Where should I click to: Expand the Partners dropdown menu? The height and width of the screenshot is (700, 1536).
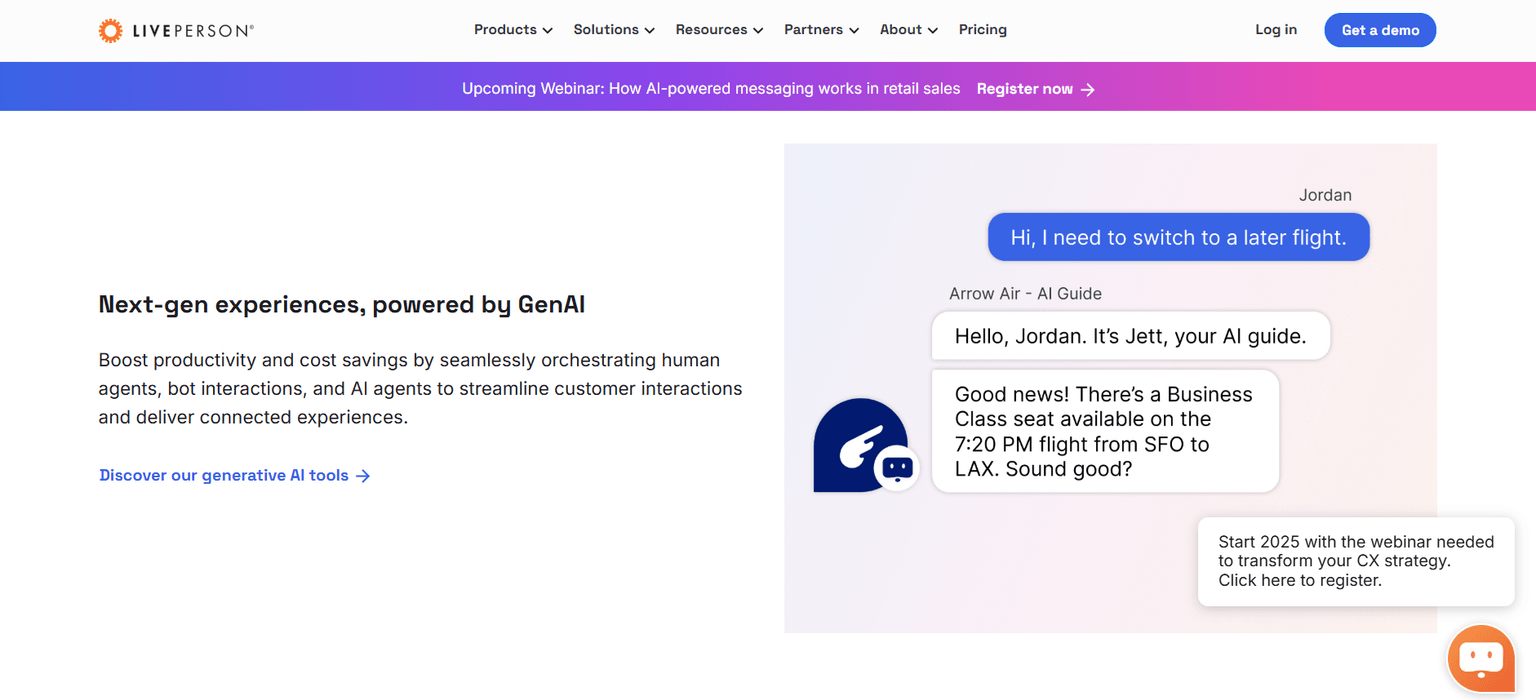click(821, 30)
